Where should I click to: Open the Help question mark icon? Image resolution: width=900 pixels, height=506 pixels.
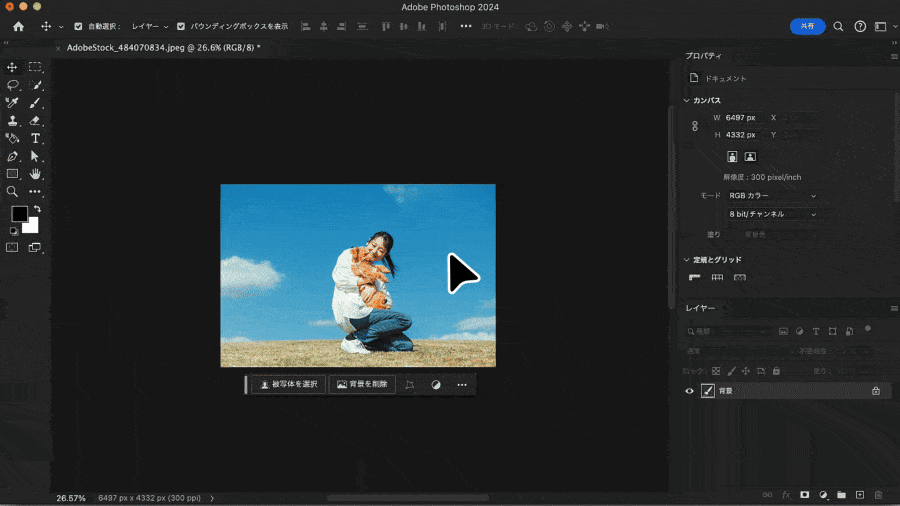[x=860, y=26]
